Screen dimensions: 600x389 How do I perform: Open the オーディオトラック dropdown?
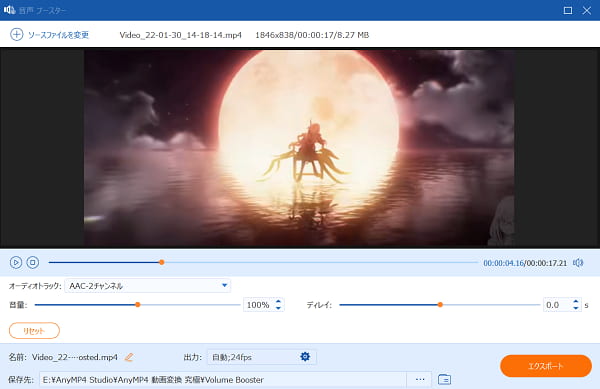pyautogui.click(x=148, y=286)
